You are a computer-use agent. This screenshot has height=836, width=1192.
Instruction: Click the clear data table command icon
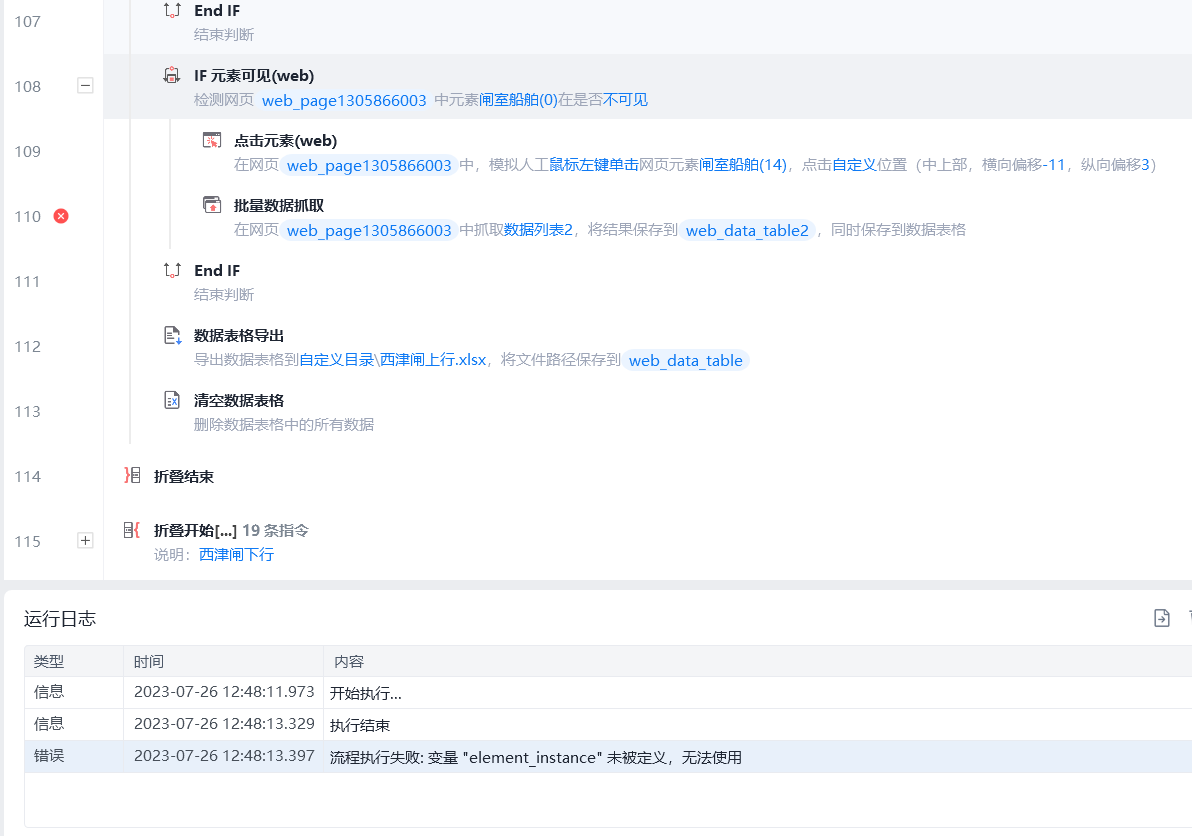click(x=172, y=400)
